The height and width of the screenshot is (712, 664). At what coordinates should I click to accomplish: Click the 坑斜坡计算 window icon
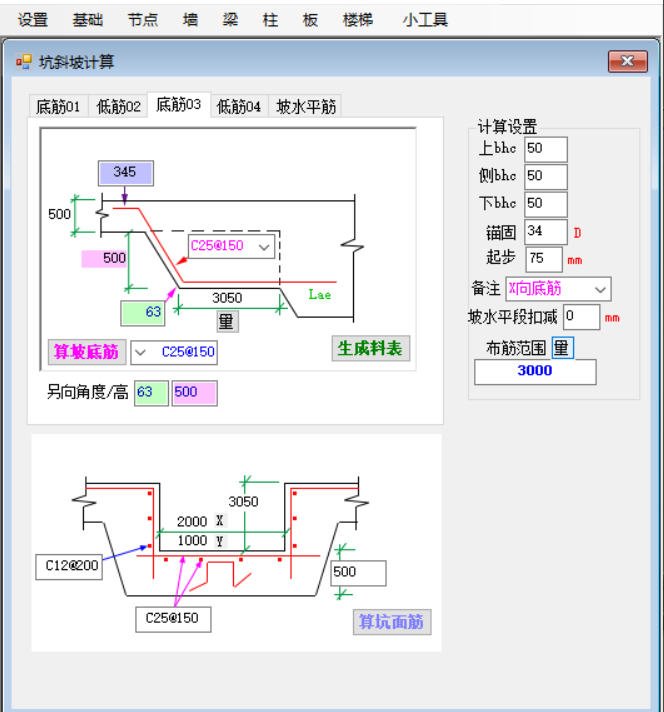[24, 61]
